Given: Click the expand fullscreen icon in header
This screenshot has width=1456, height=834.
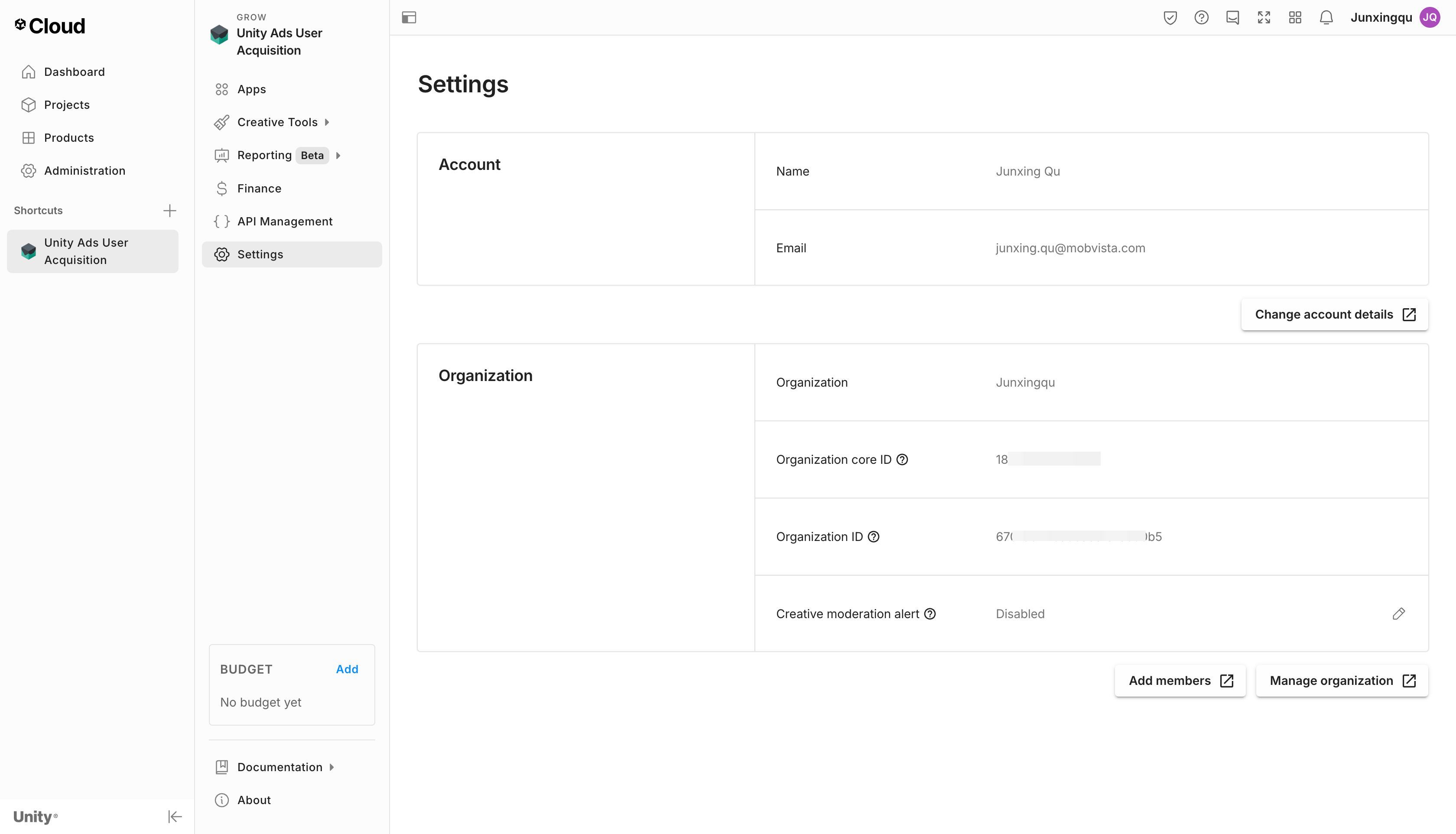Looking at the screenshot, I should pyautogui.click(x=1264, y=18).
